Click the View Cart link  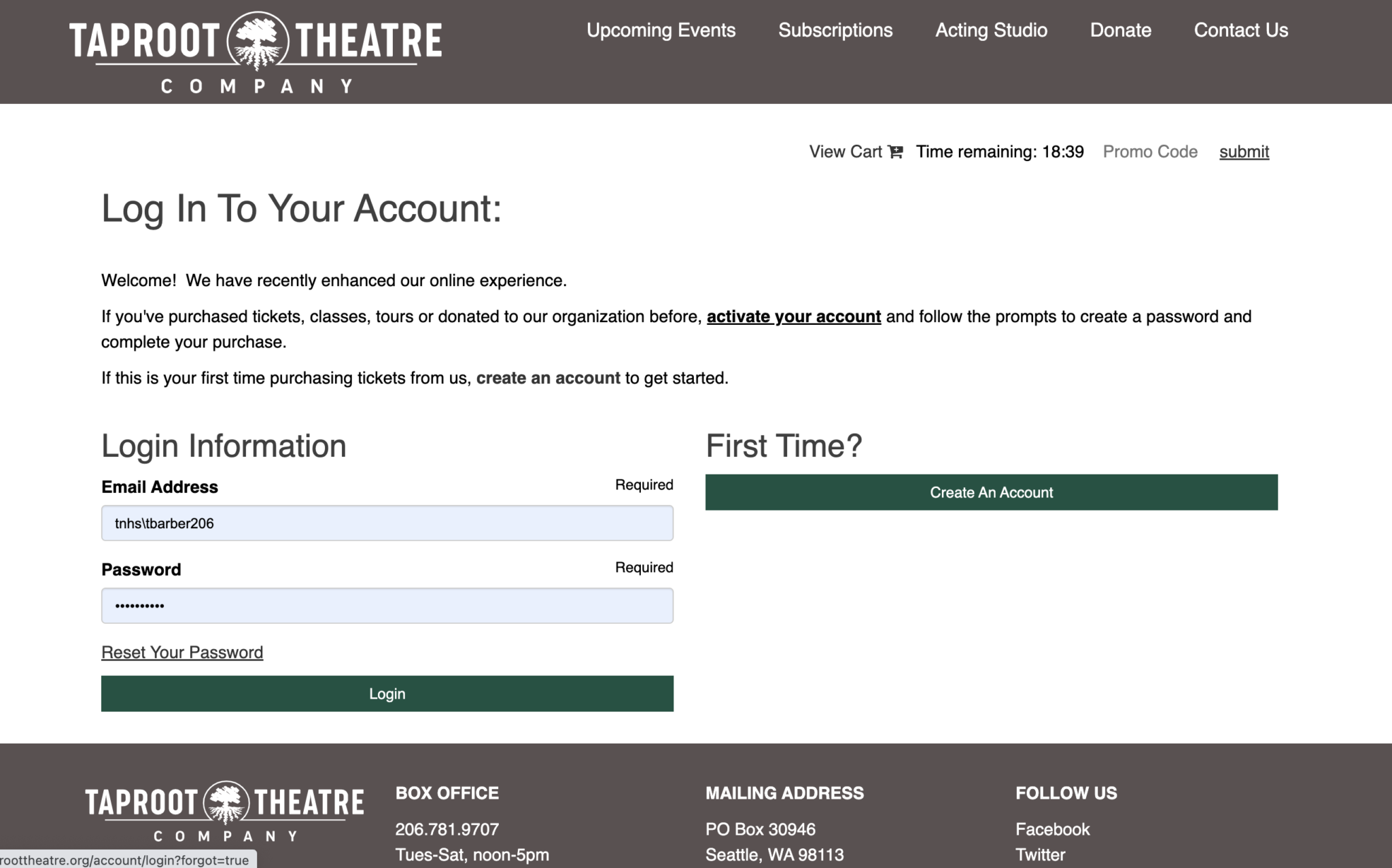tap(845, 152)
